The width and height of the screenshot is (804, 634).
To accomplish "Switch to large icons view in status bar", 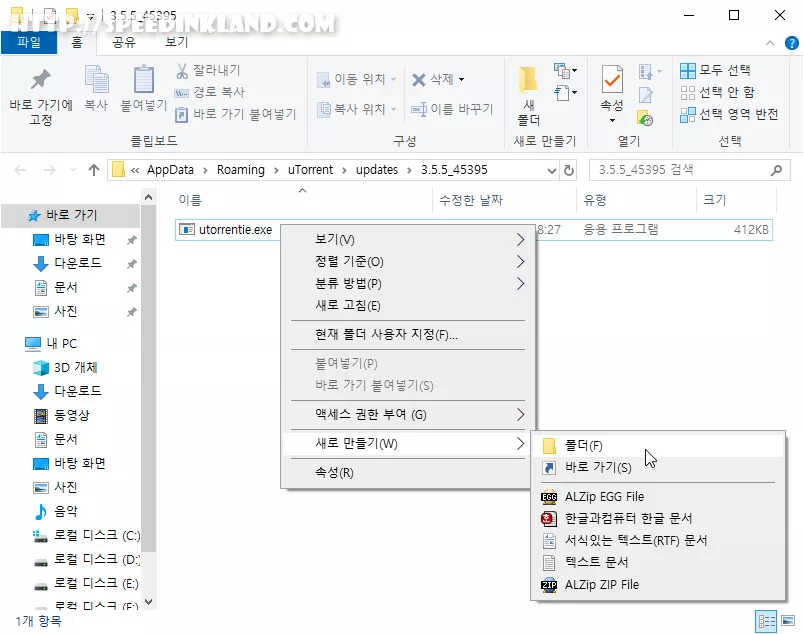I will pos(788,621).
